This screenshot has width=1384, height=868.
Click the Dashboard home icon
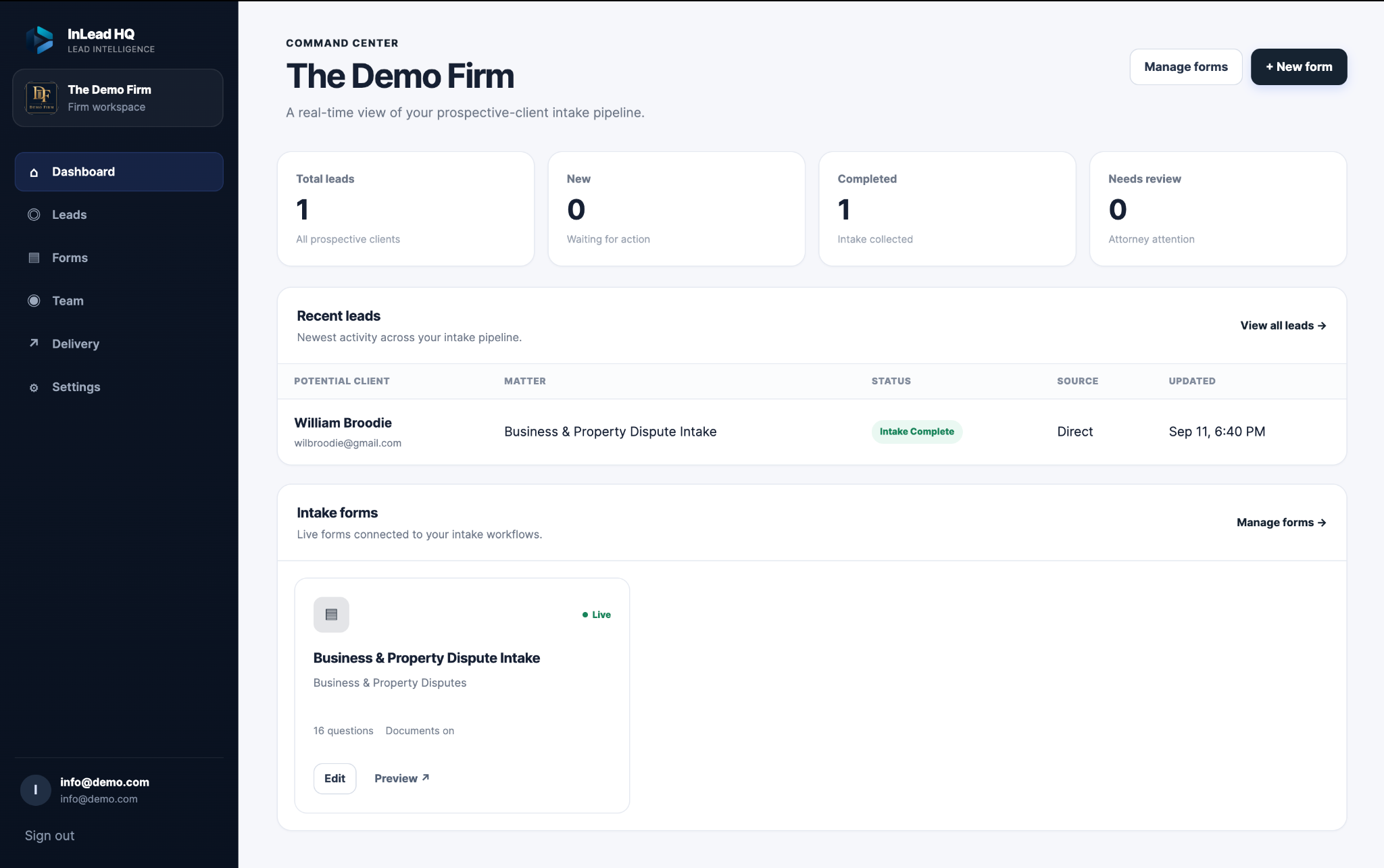pyautogui.click(x=34, y=172)
